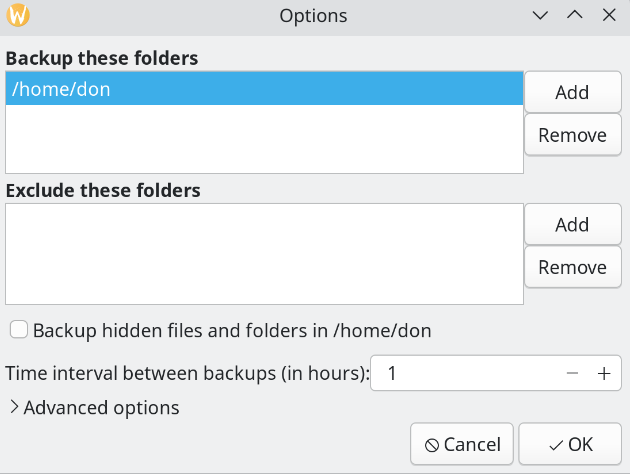Minimize the Options dialog using the down chevron
The width and height of the screenshot is (630, 474).
click(x=540, y=15)
